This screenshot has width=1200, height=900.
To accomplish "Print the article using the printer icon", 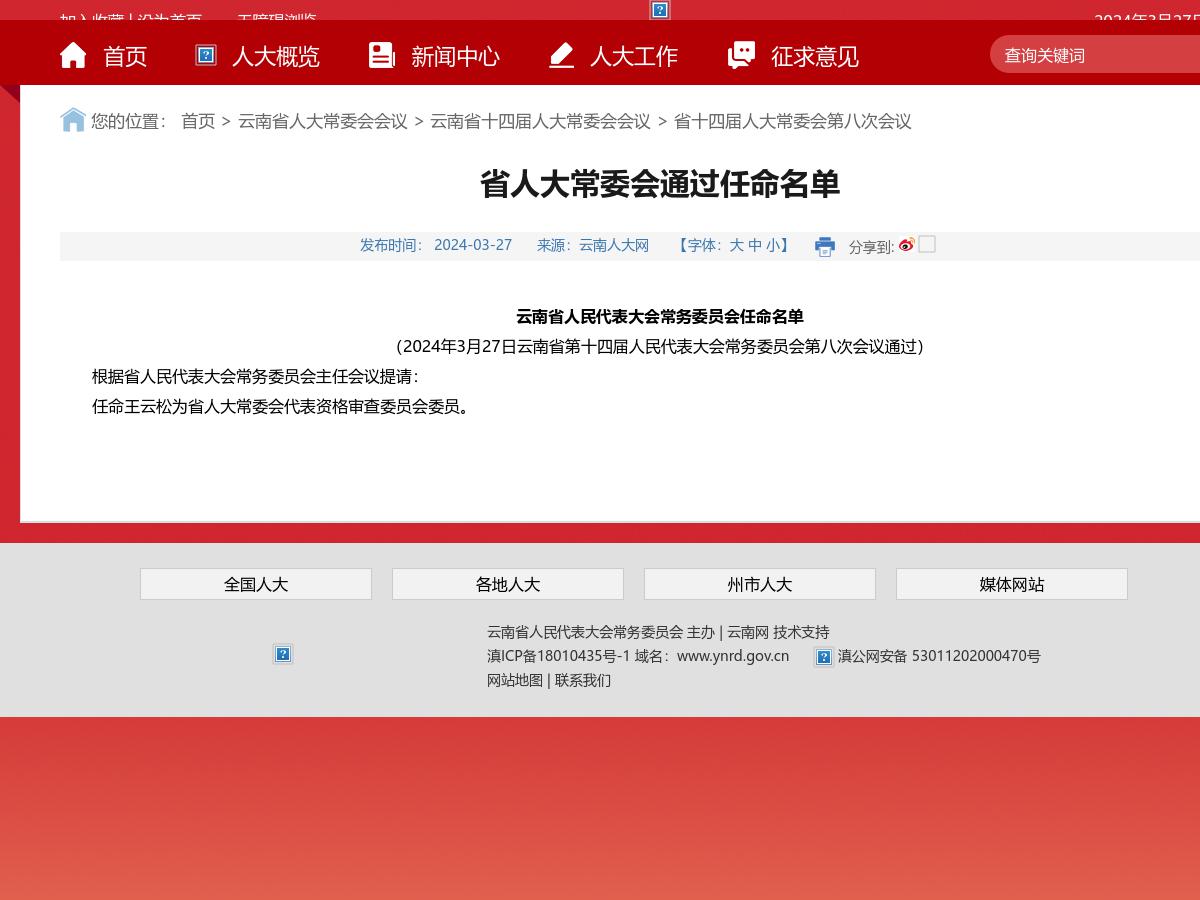I will [825, 246].
